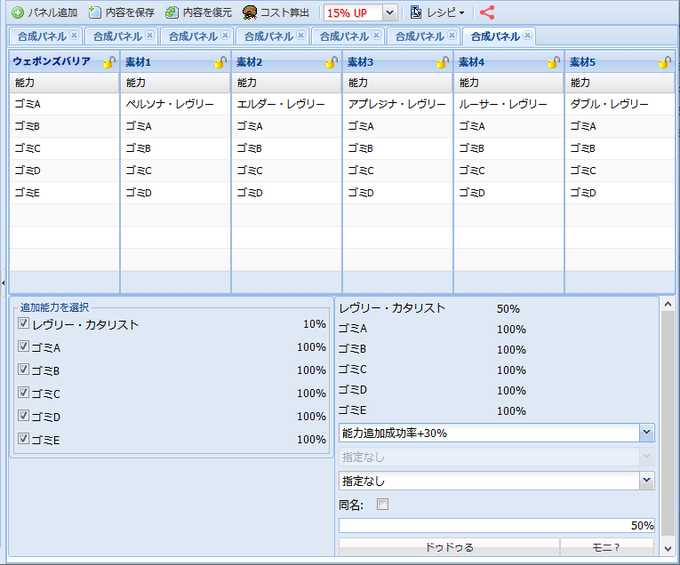Image resolution: width=680 pixels, height=565 pixels.
Task: Collapse the left side panel arrow
Action: [3, 283]
